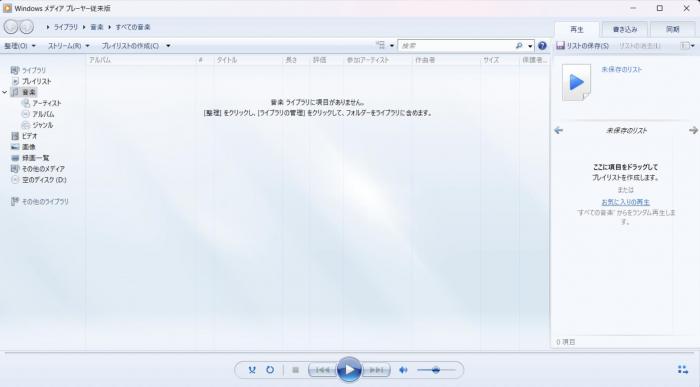Click the playback seek bar
The image size is (700, 387).
tap(350, 354)
